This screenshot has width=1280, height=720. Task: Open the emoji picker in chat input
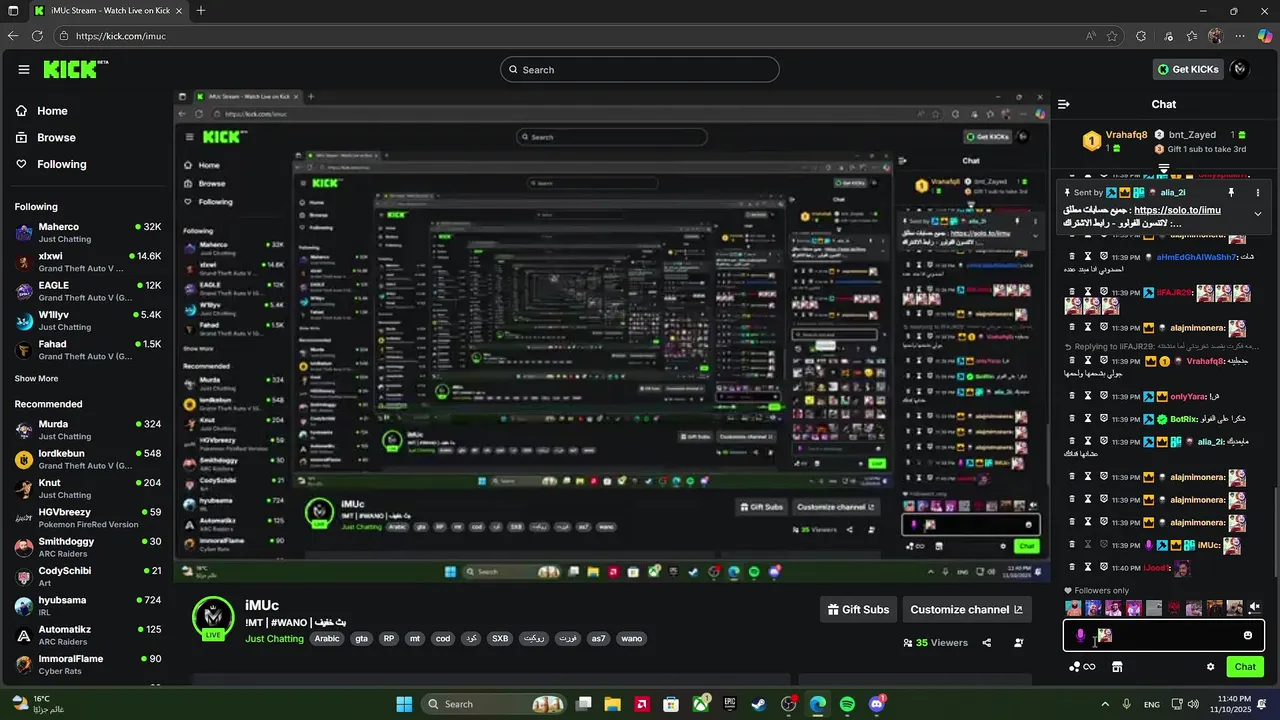[1248, 636]
